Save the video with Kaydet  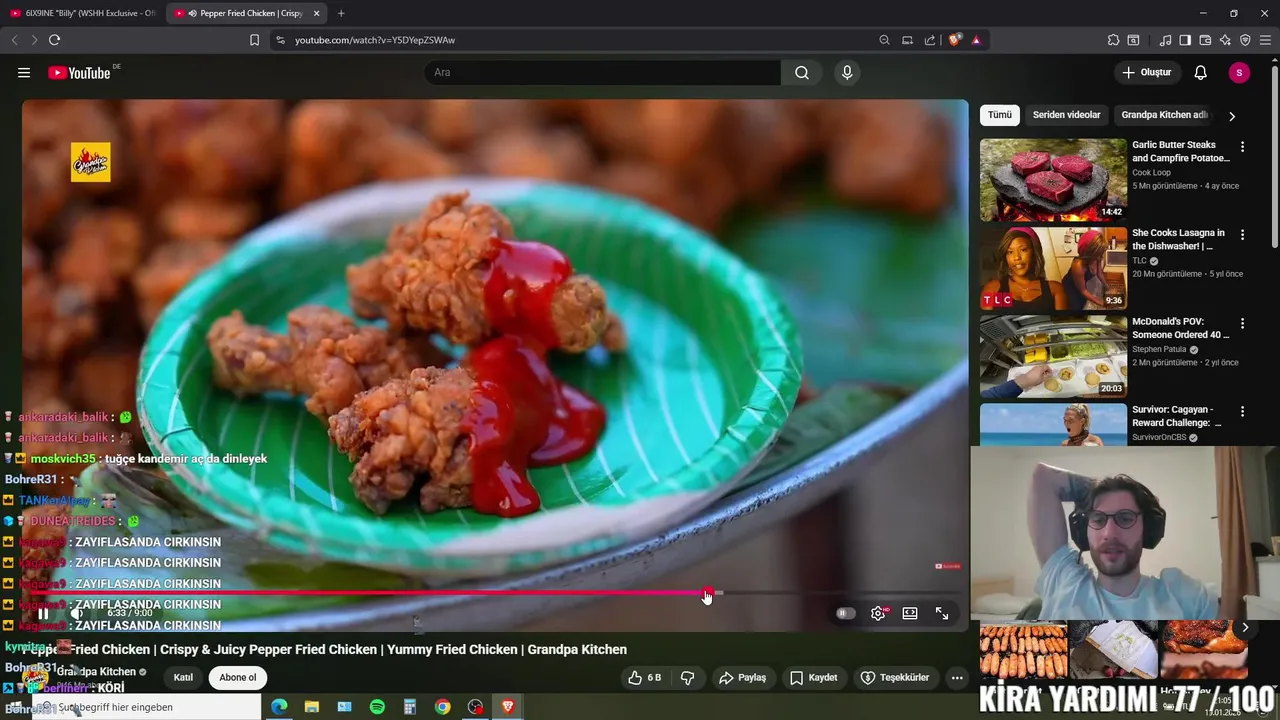[x=813, y=678]
